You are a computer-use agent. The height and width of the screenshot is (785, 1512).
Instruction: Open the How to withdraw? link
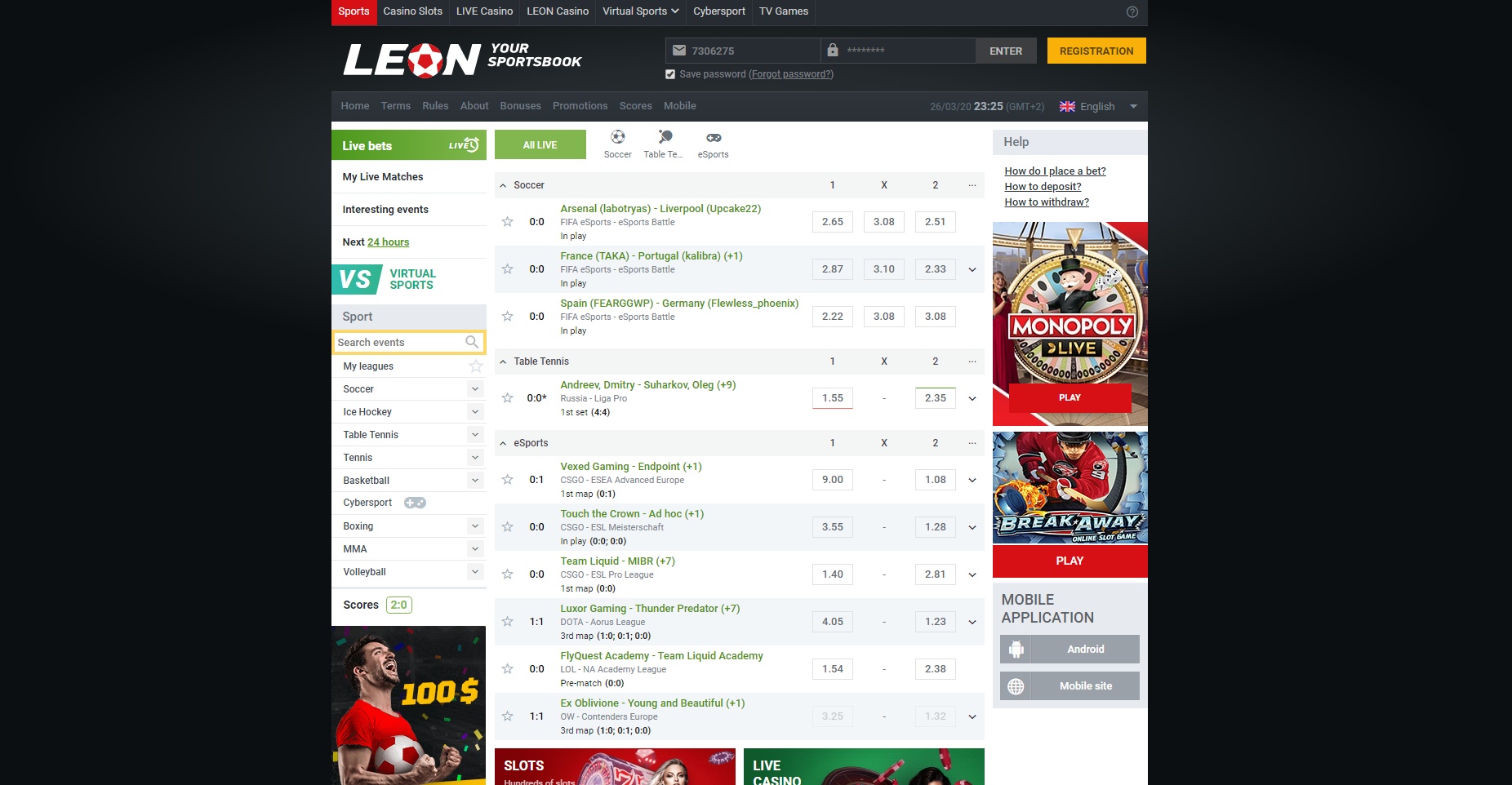coord(1047,202)
